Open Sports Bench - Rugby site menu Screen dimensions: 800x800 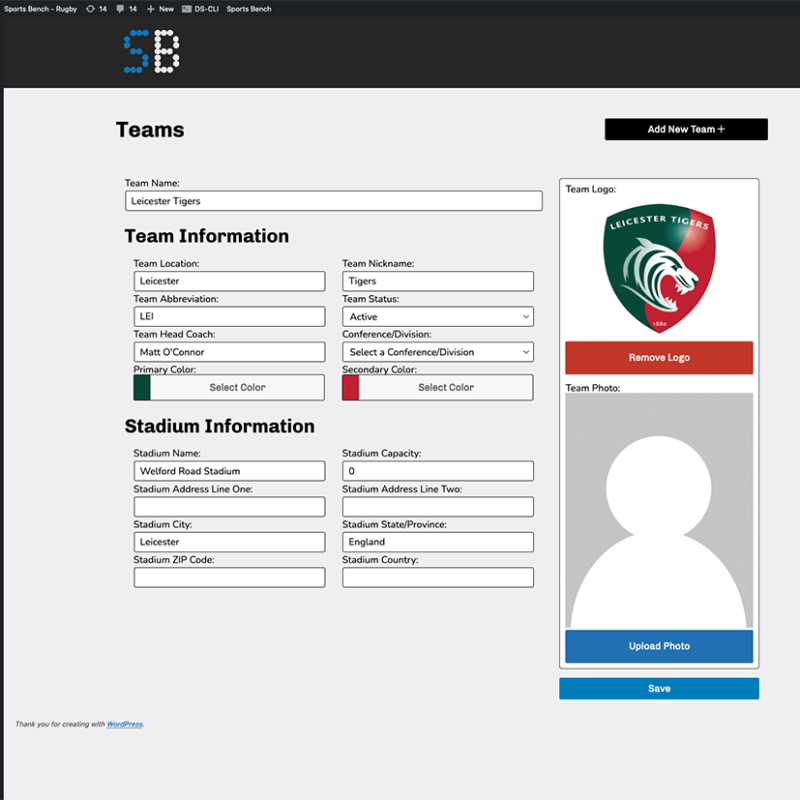(x=40, y=9)
